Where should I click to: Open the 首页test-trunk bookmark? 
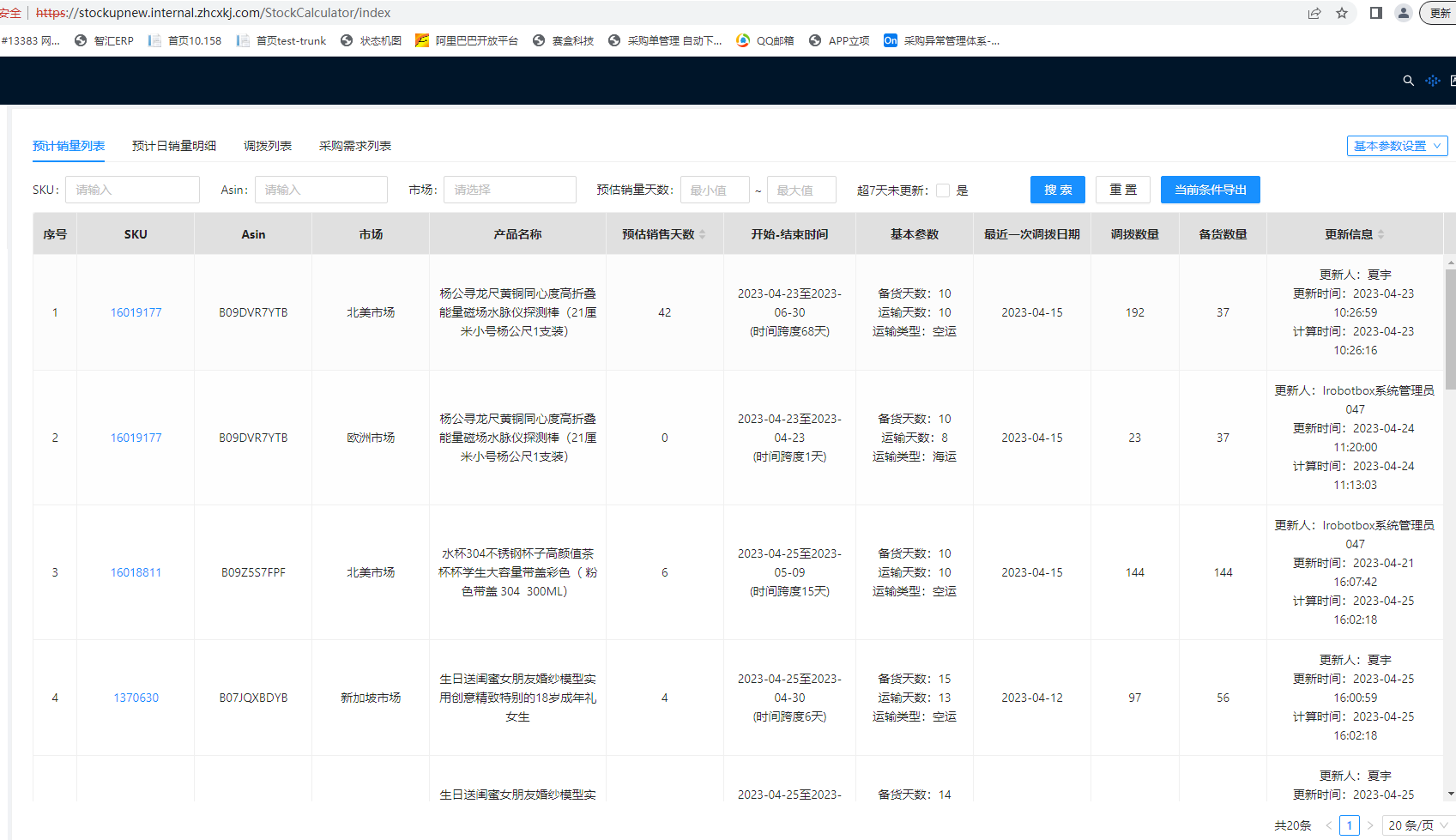pyautogui.click(x=281, y=40)
